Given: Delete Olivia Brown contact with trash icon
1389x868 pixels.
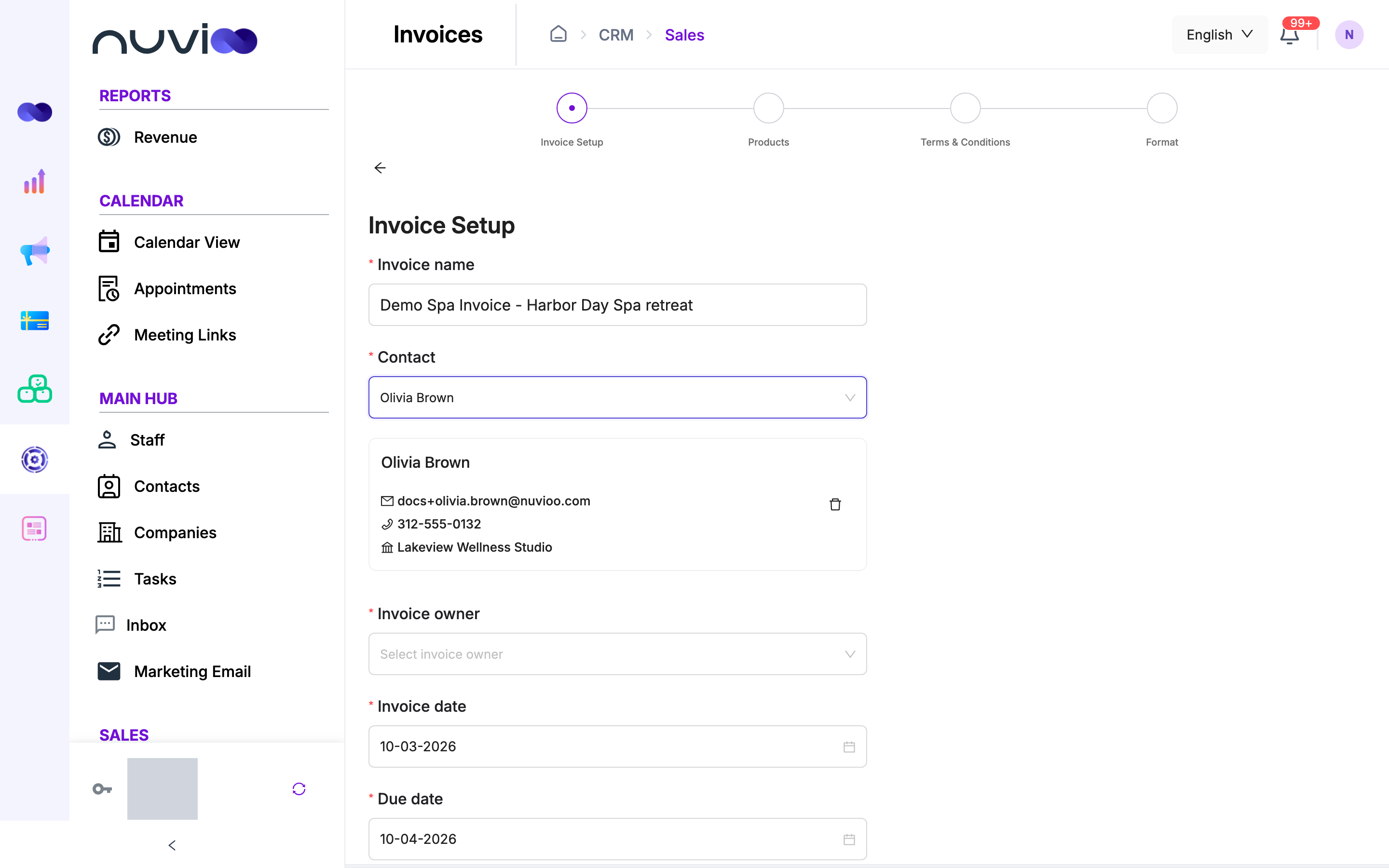Looking at the screenshot, I should 835,504.
